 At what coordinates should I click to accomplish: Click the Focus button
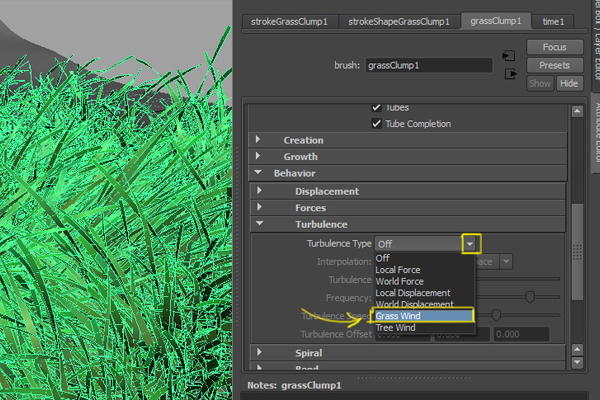[554, 47]
